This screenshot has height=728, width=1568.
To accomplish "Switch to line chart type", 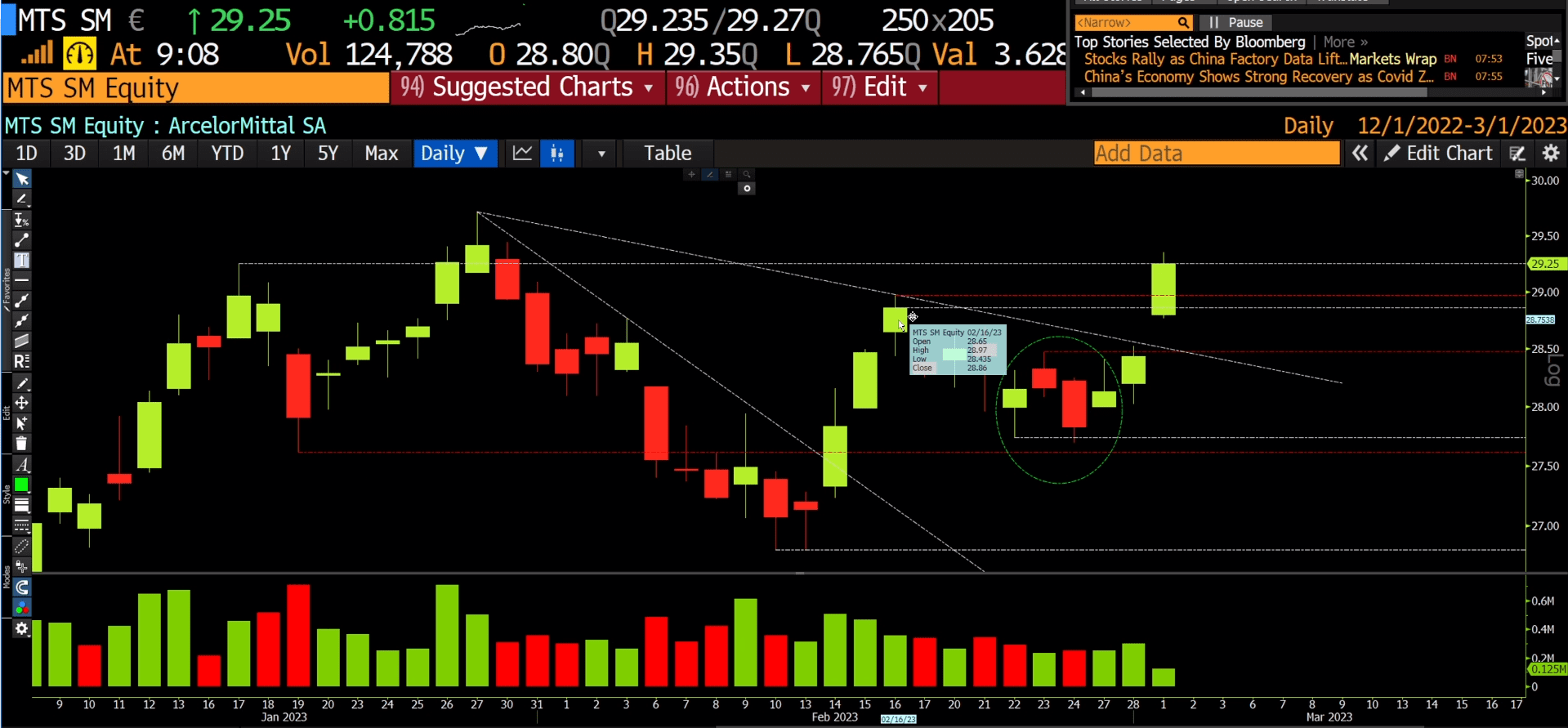I will 522,154.
